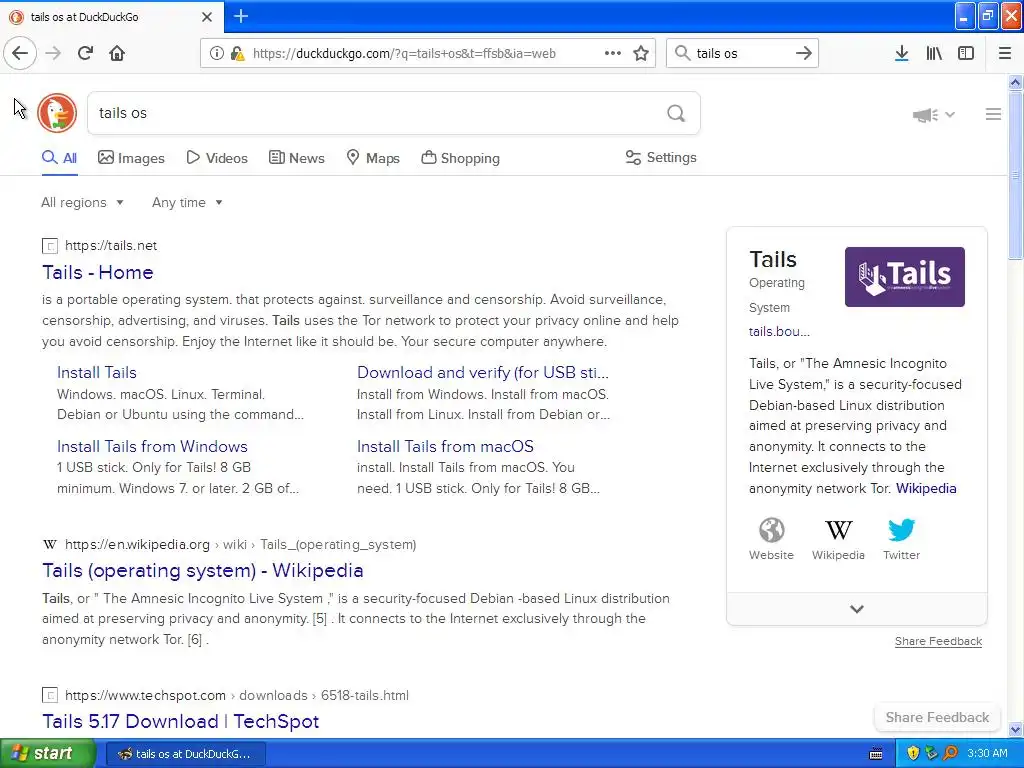Select the All results tab
This screenshot has height=768, width=1024.
(x=59, y=158)
